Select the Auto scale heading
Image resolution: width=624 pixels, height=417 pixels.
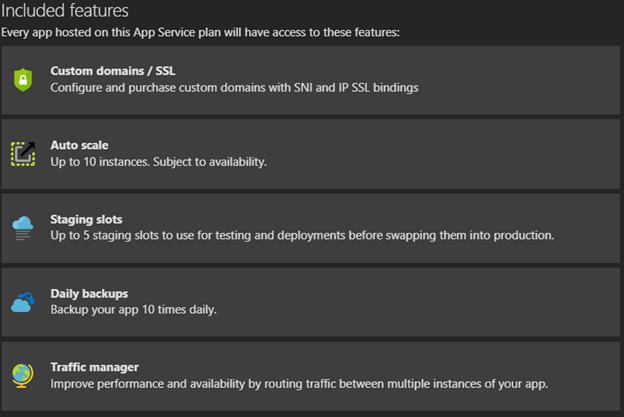pos(79,145)
